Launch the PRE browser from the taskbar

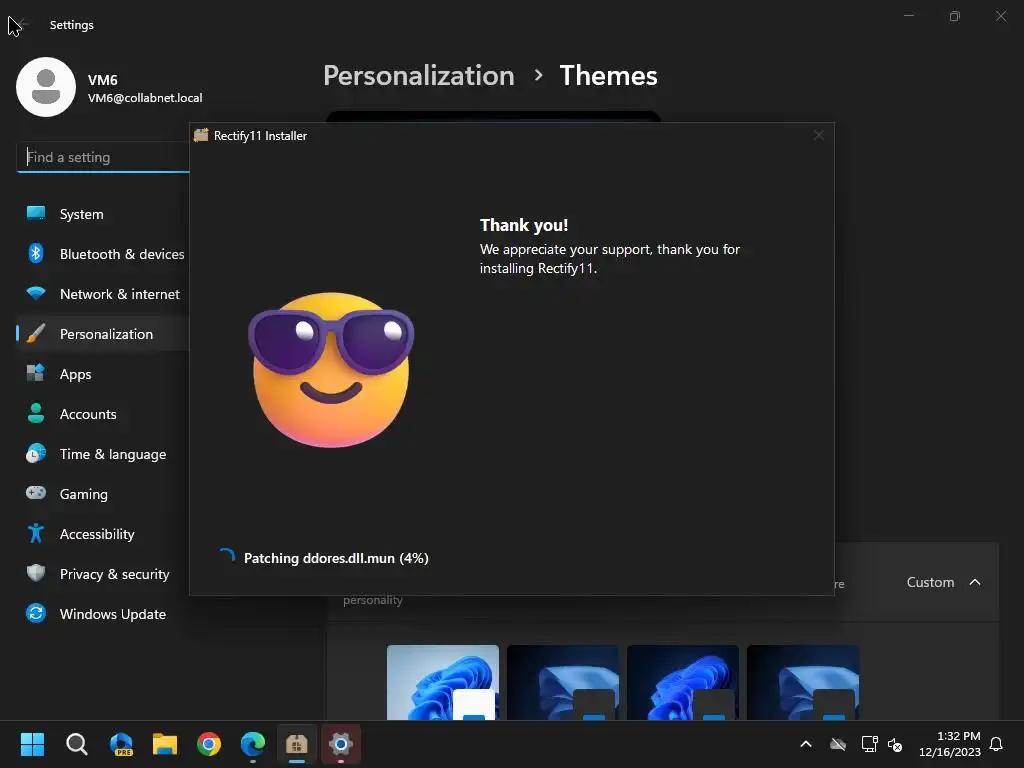pos(121,744)
